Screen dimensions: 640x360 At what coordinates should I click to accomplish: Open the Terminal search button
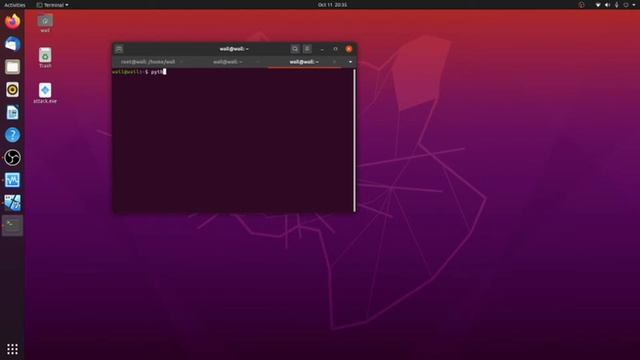click(x=295, y=49)
